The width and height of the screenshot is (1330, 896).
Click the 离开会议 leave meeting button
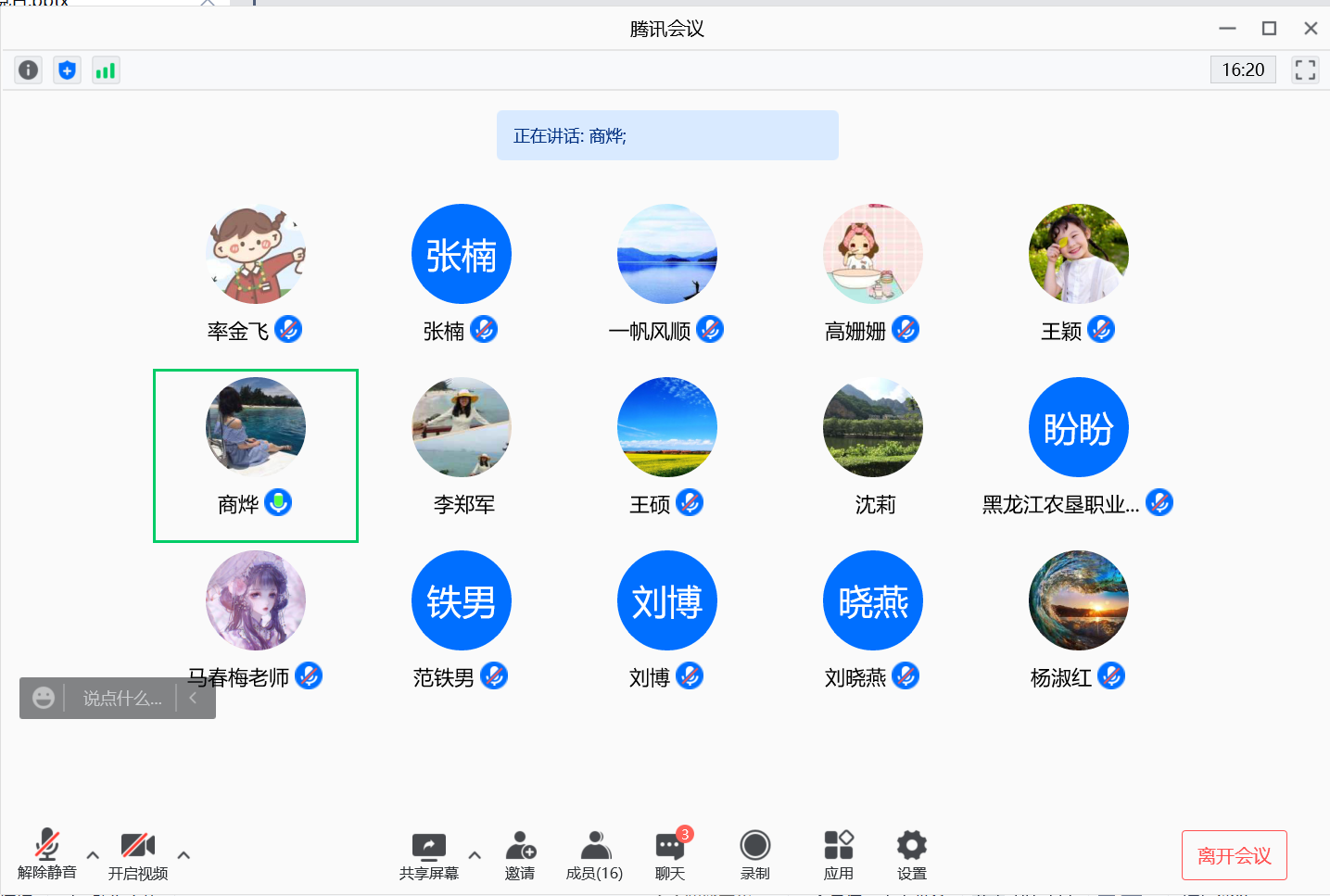1235,855
